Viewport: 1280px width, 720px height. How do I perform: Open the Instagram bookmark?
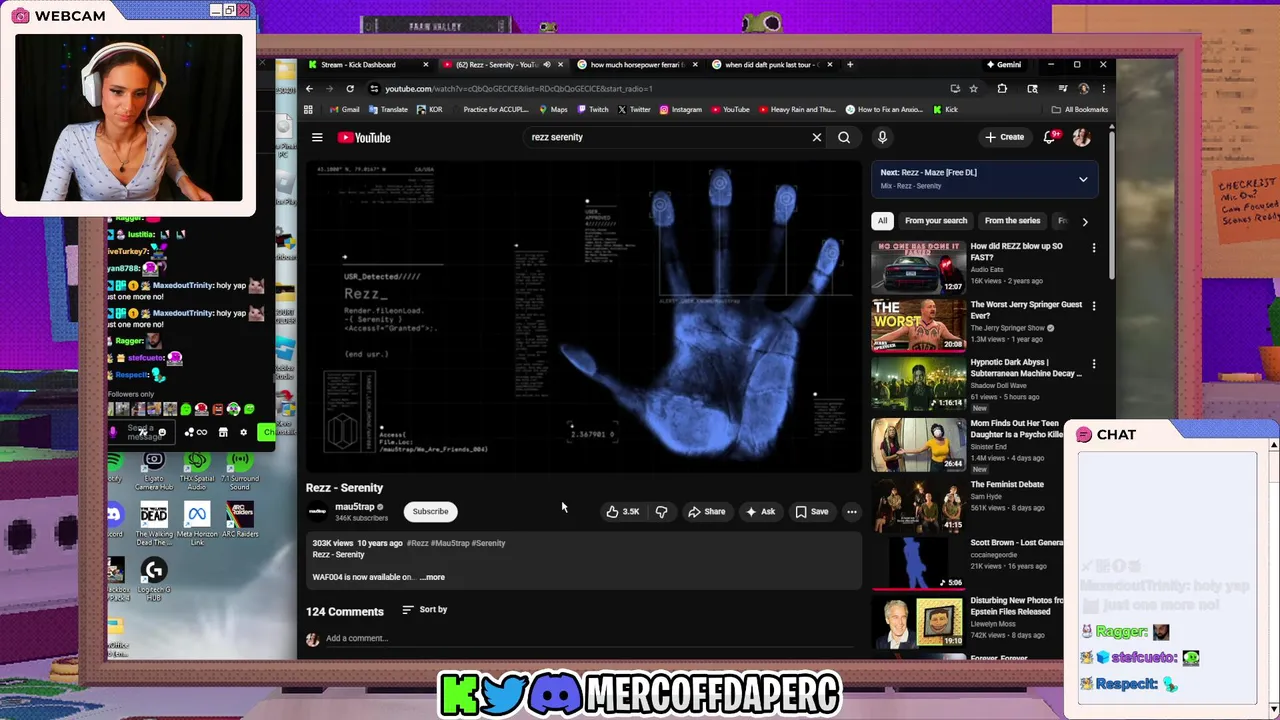(681, 110)
